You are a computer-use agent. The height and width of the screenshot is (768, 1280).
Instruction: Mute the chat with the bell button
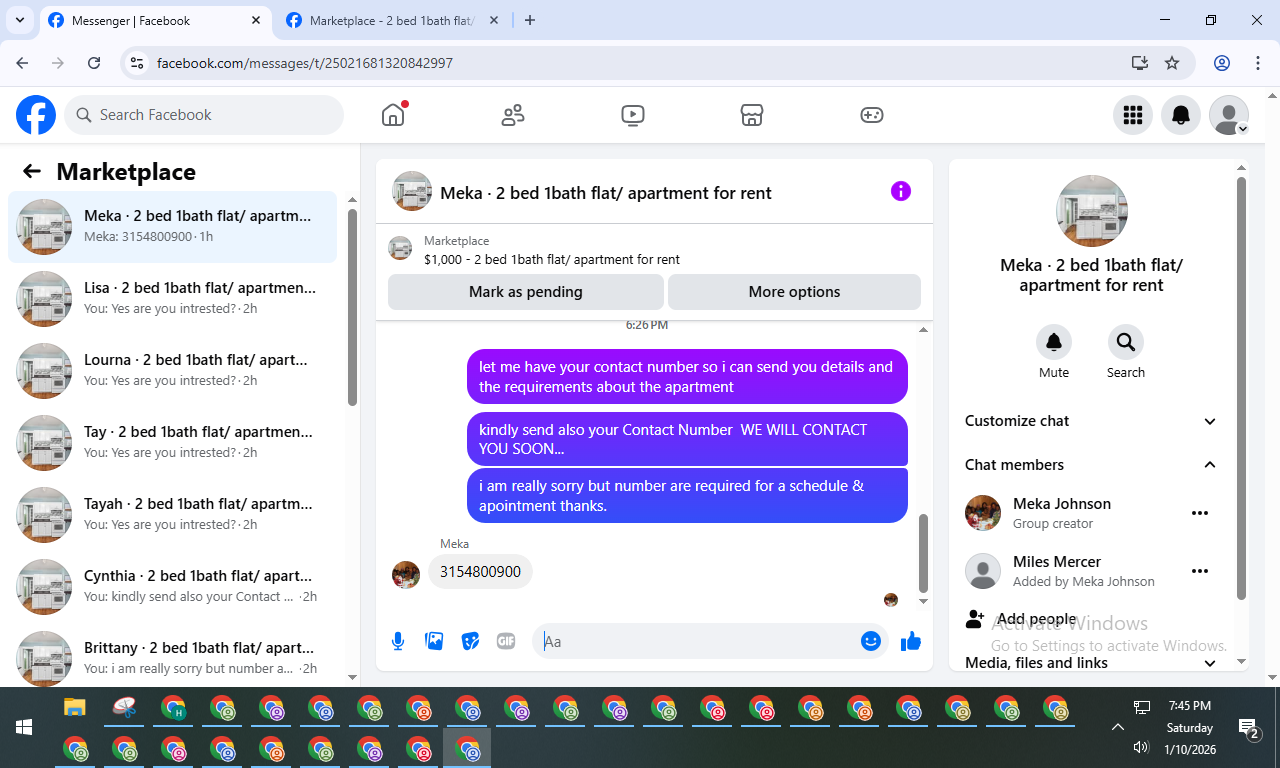pos(1054,342)
